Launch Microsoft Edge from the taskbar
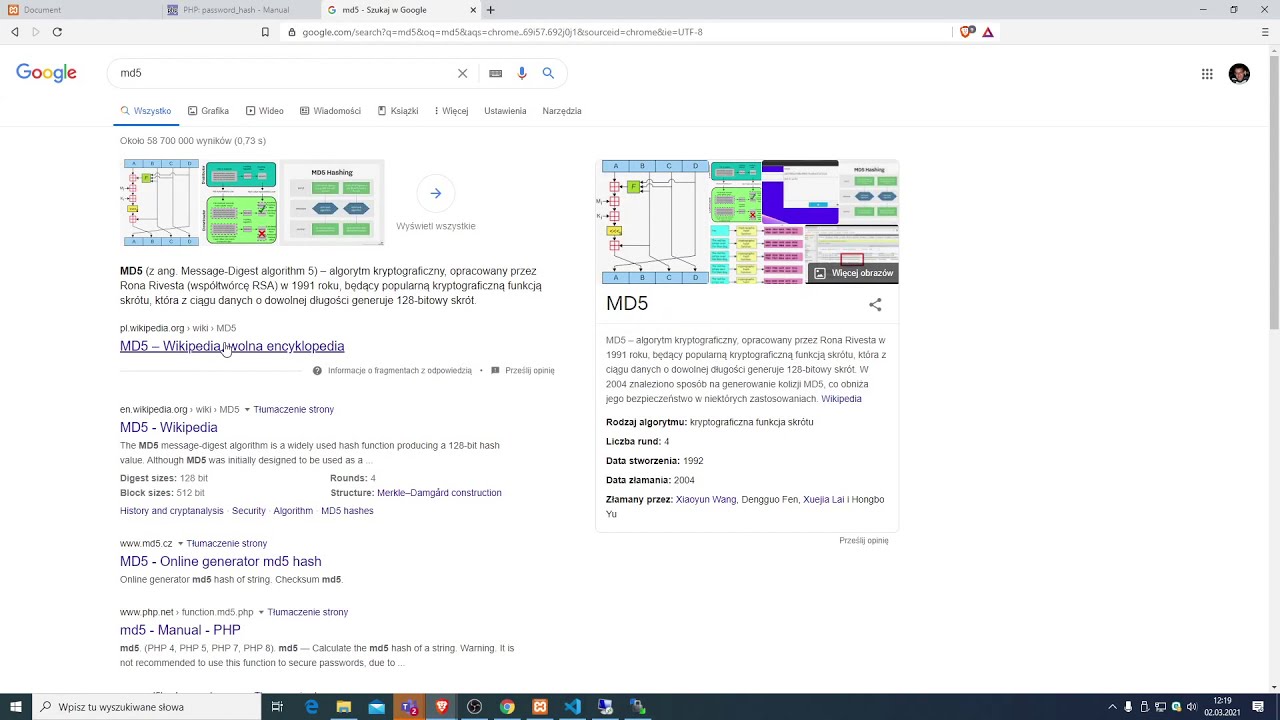1280x720 pixels. pos(311,707)
